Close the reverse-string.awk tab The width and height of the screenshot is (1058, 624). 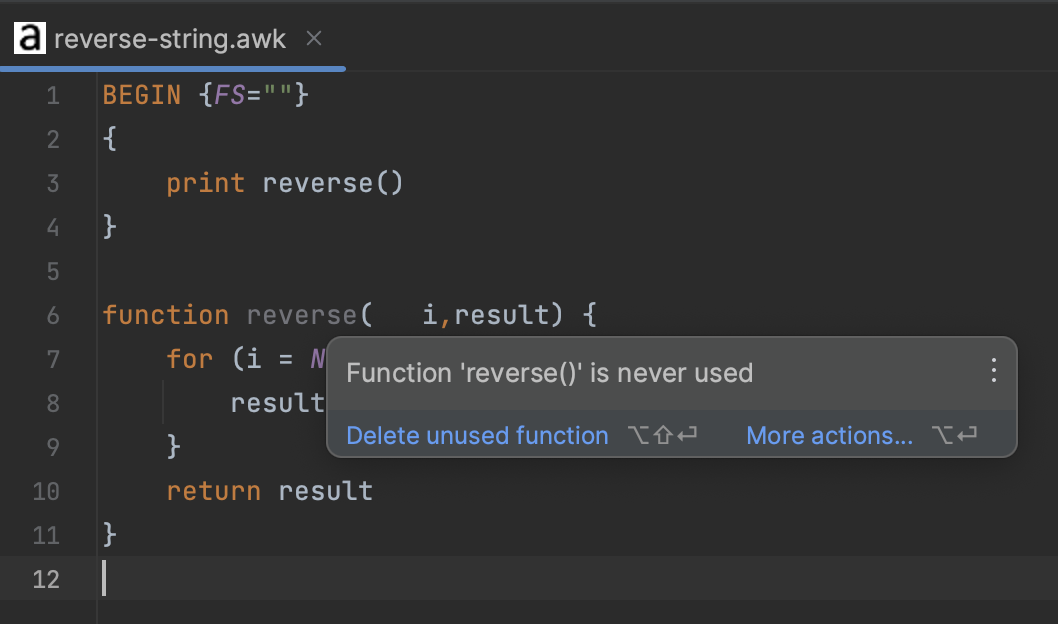pyautogui.click(x=314, y=38)
